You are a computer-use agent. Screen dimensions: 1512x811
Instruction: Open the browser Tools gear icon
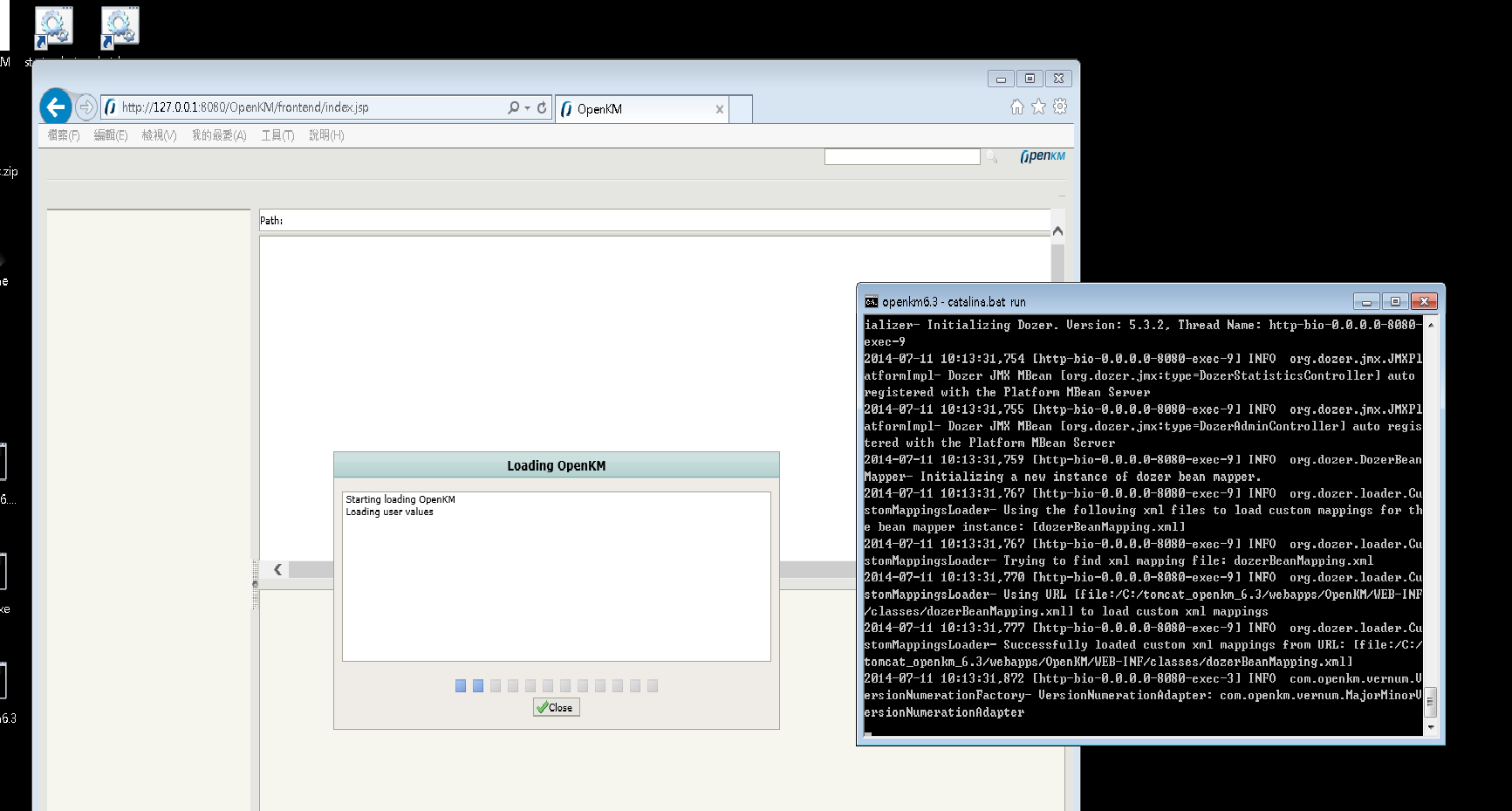[1060, 107]
